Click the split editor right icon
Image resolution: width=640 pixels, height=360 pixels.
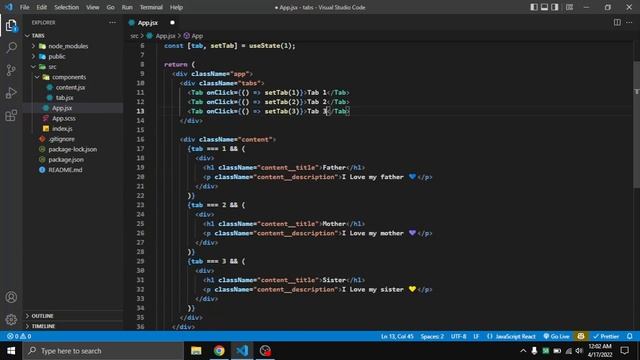click(617, 22)
